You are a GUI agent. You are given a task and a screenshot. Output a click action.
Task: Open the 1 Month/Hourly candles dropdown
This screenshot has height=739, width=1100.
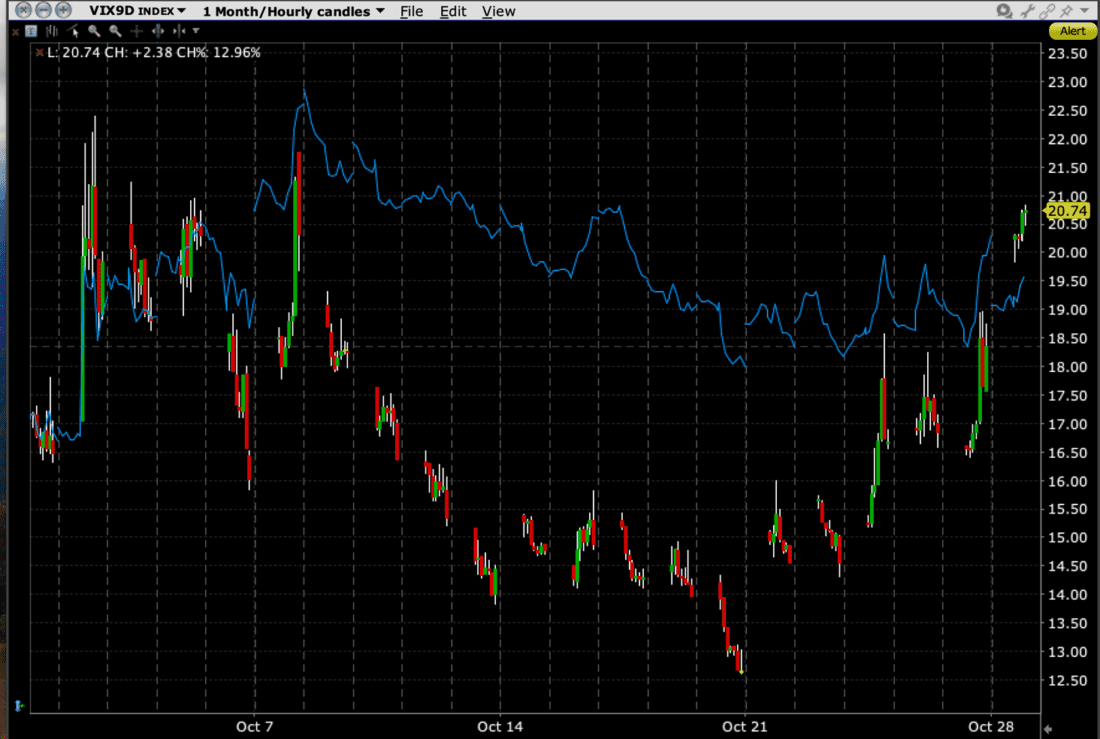[293, 11]
